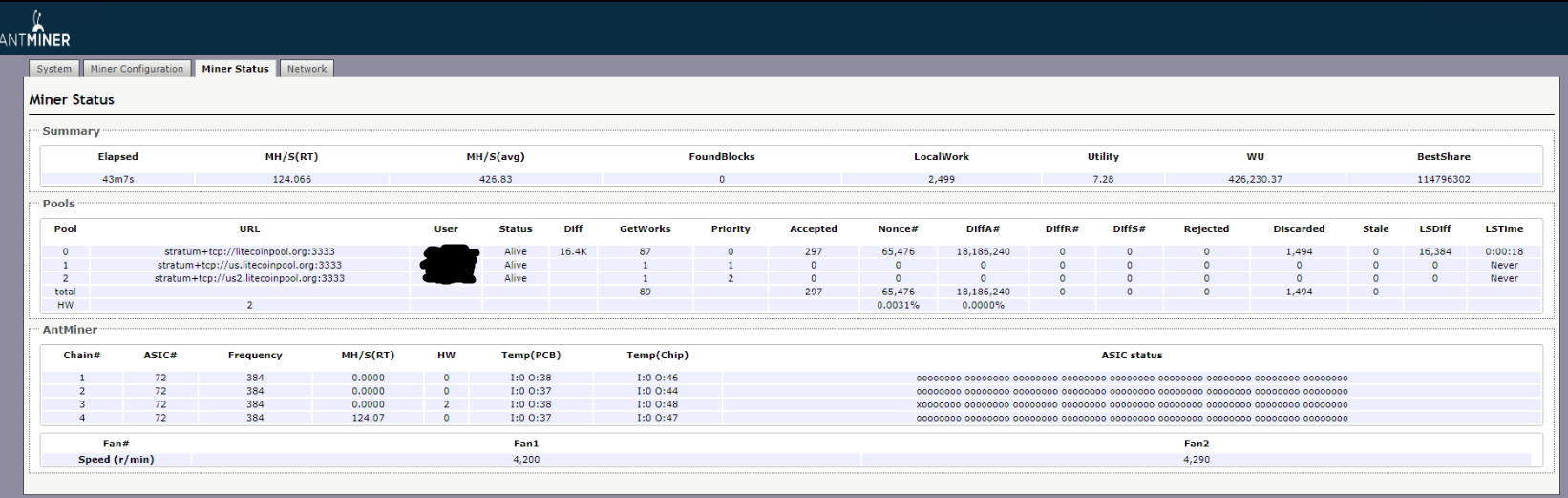Click the Elapsed value 43m7s

point(118,179)
